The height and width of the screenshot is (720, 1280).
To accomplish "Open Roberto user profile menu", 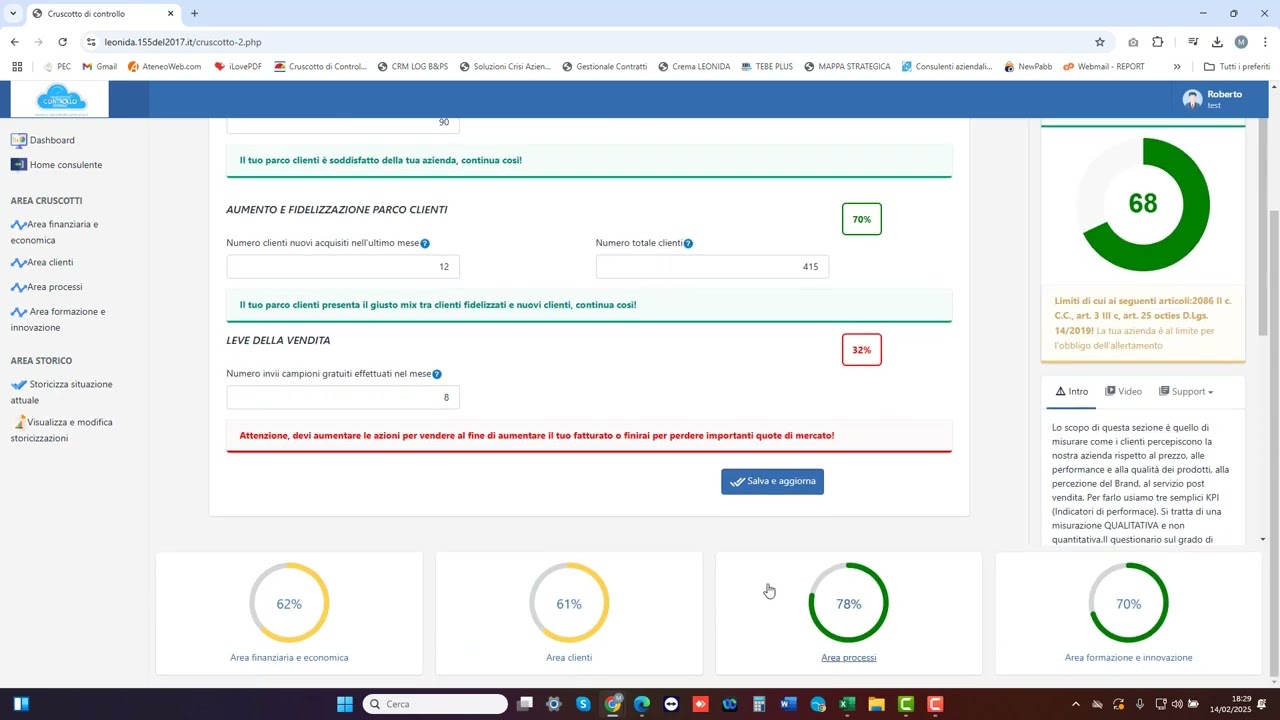I will [1213, 99].
